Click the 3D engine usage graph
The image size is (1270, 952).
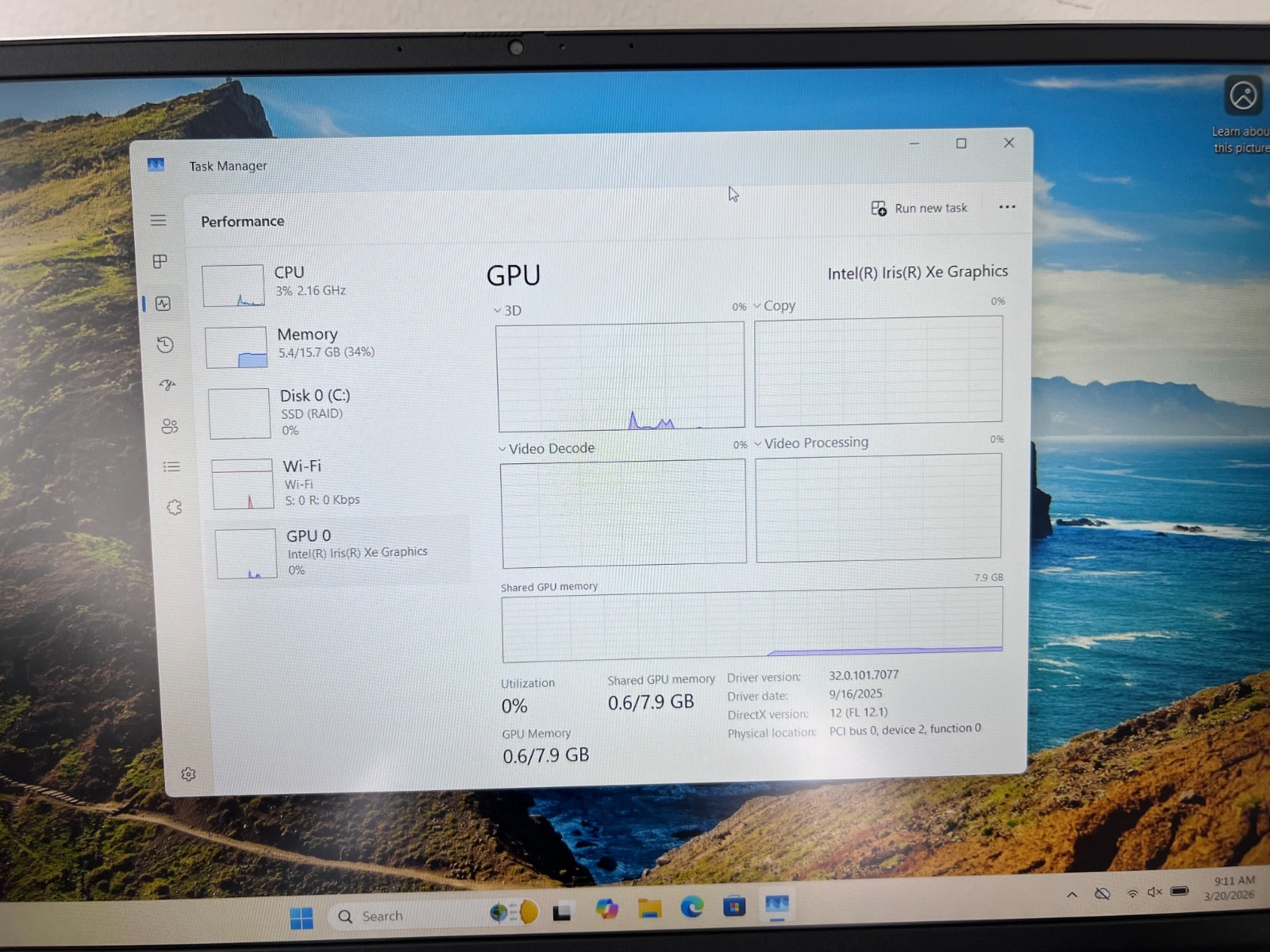621,376
